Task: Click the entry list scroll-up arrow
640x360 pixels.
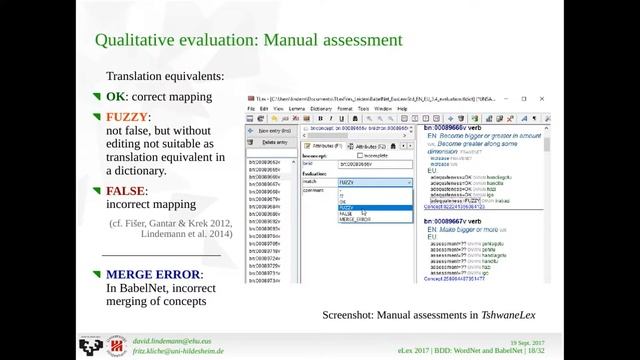Action: 293,162
